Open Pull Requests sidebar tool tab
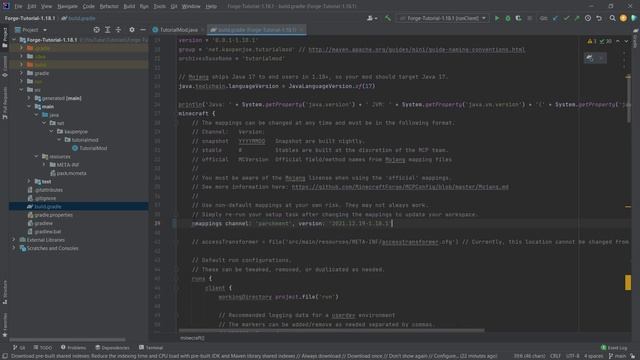Screen dimensions: 640x360 point(5,103)
